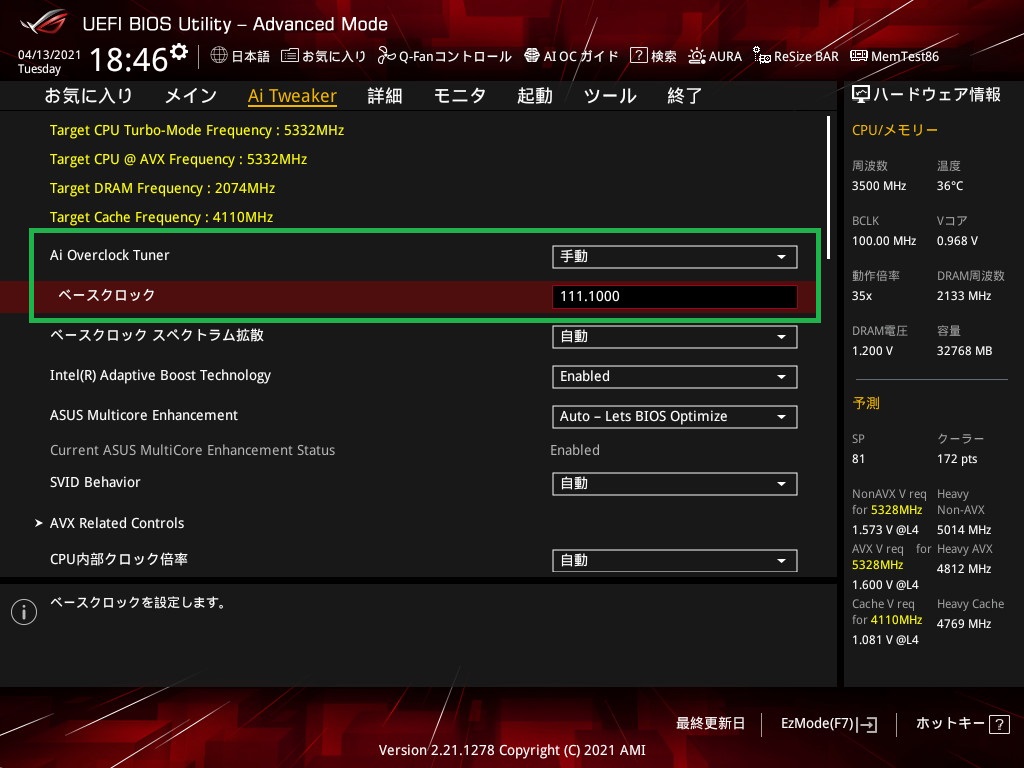
Task: Click 0.968 V core voltage value
Action: coord(957,241)
